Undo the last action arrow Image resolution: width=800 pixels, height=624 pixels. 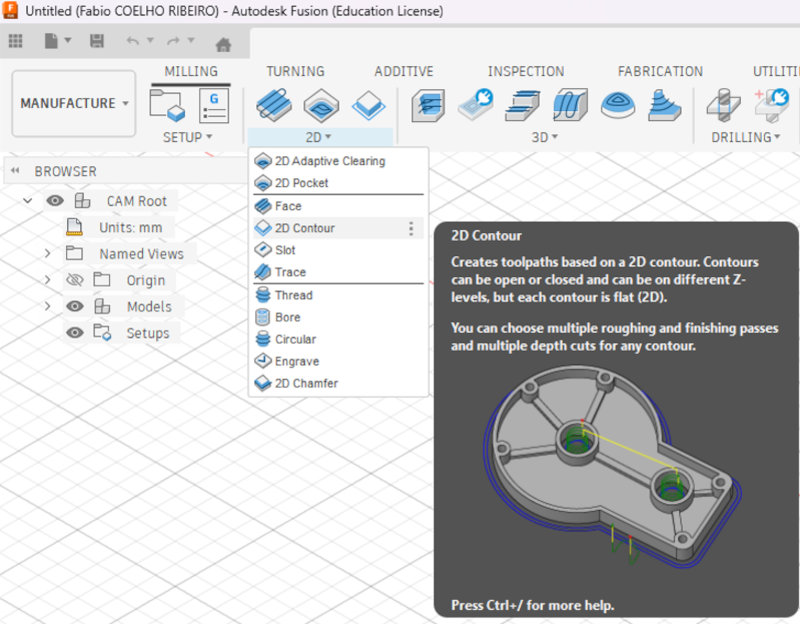coord(133,41)
